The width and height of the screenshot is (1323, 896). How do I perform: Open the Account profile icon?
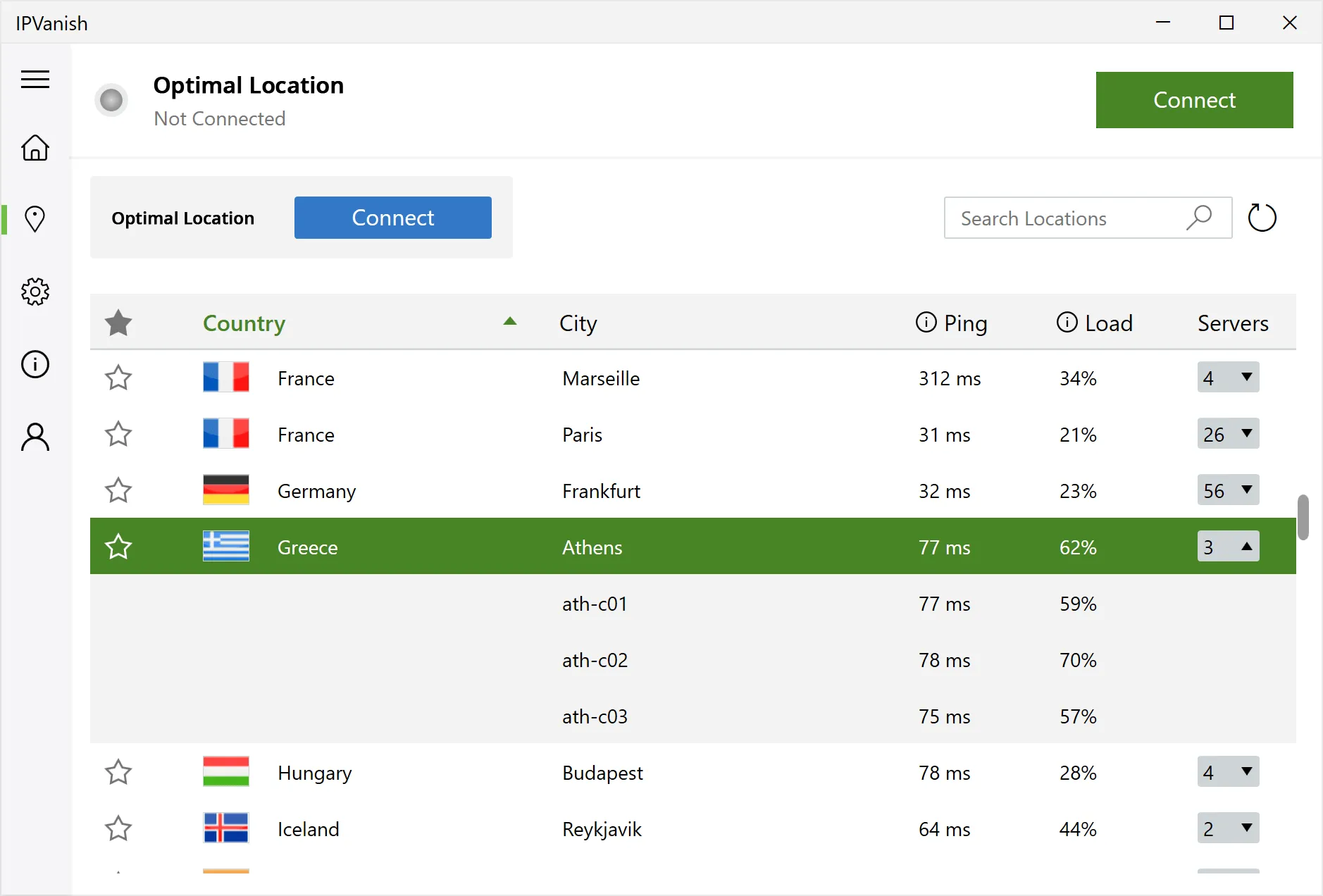[35, 437]
